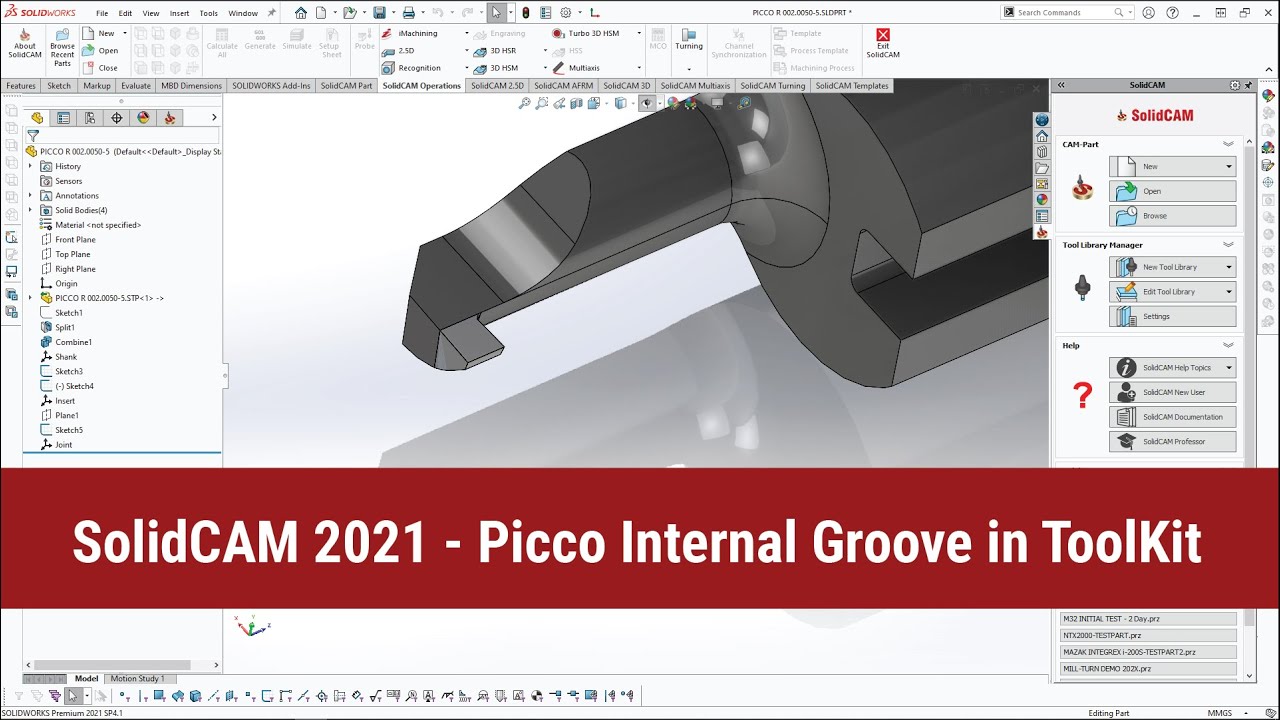Open the FeatureManager design tree tab
Image resolution: width=1280 pixels, height=720 pixels.
coord(37,117)
